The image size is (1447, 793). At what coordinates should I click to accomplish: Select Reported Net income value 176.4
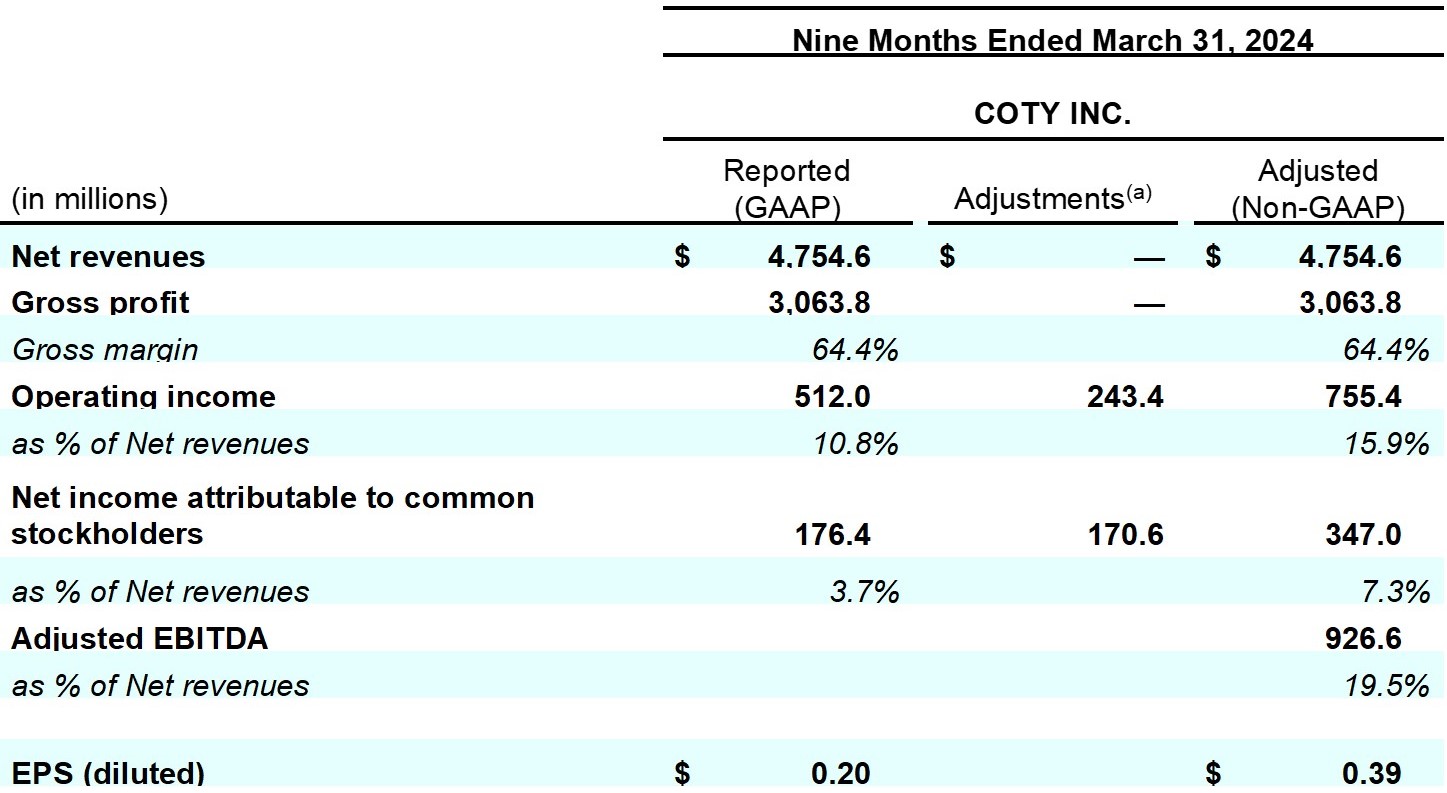click(x=833, y=534)
